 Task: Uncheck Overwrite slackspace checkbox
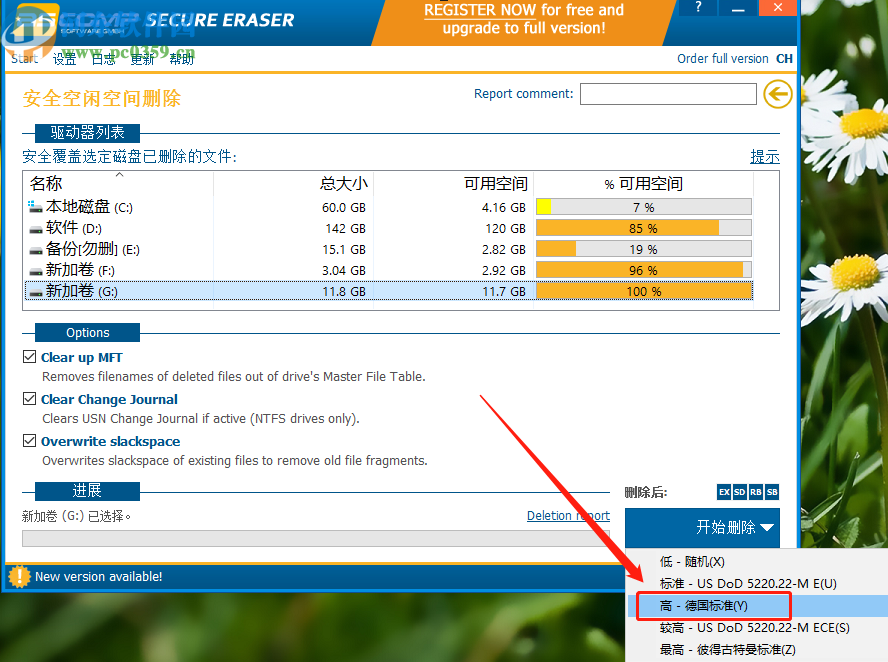pos(29,441)
